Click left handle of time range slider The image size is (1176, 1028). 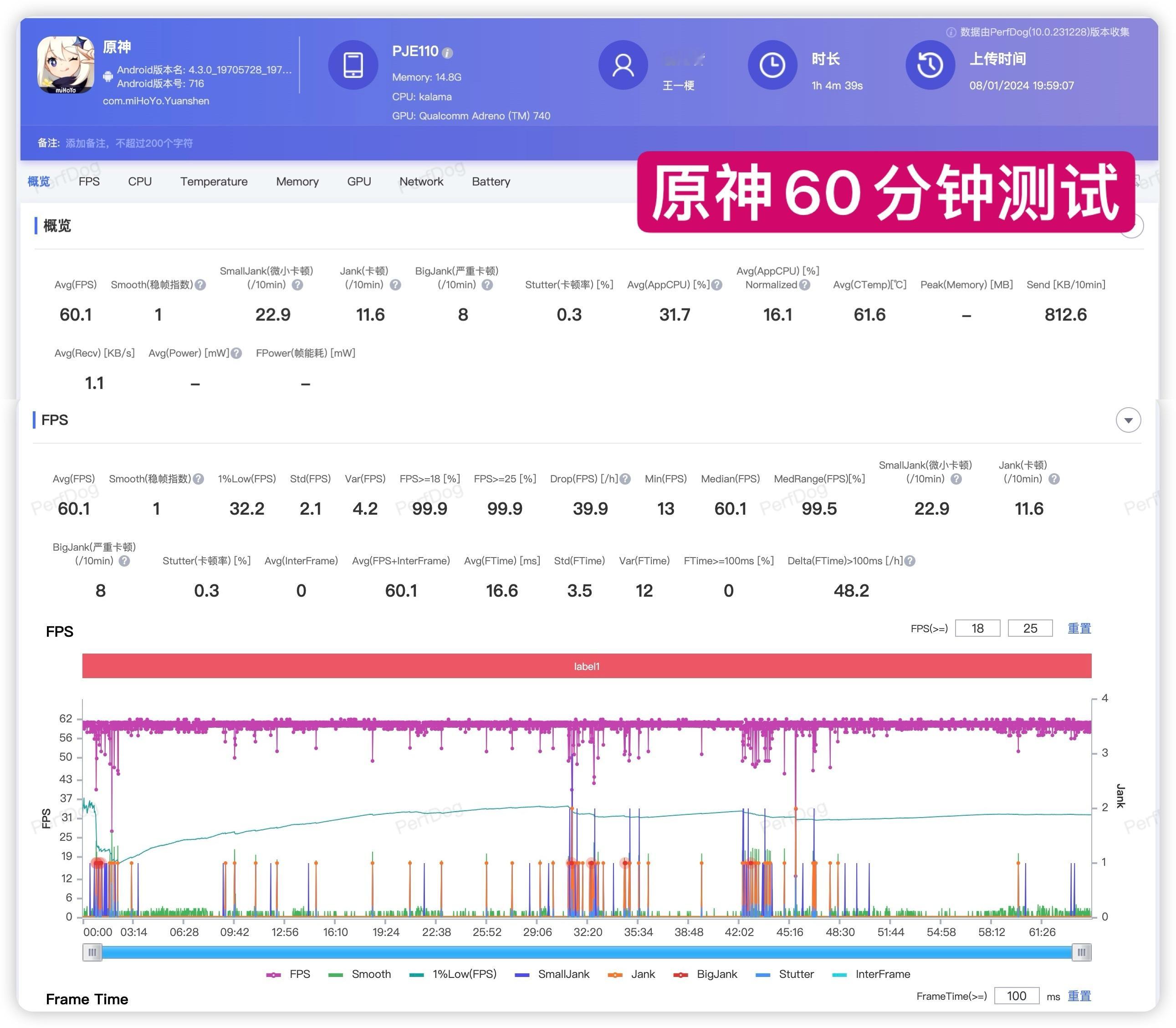pos(92,952)
